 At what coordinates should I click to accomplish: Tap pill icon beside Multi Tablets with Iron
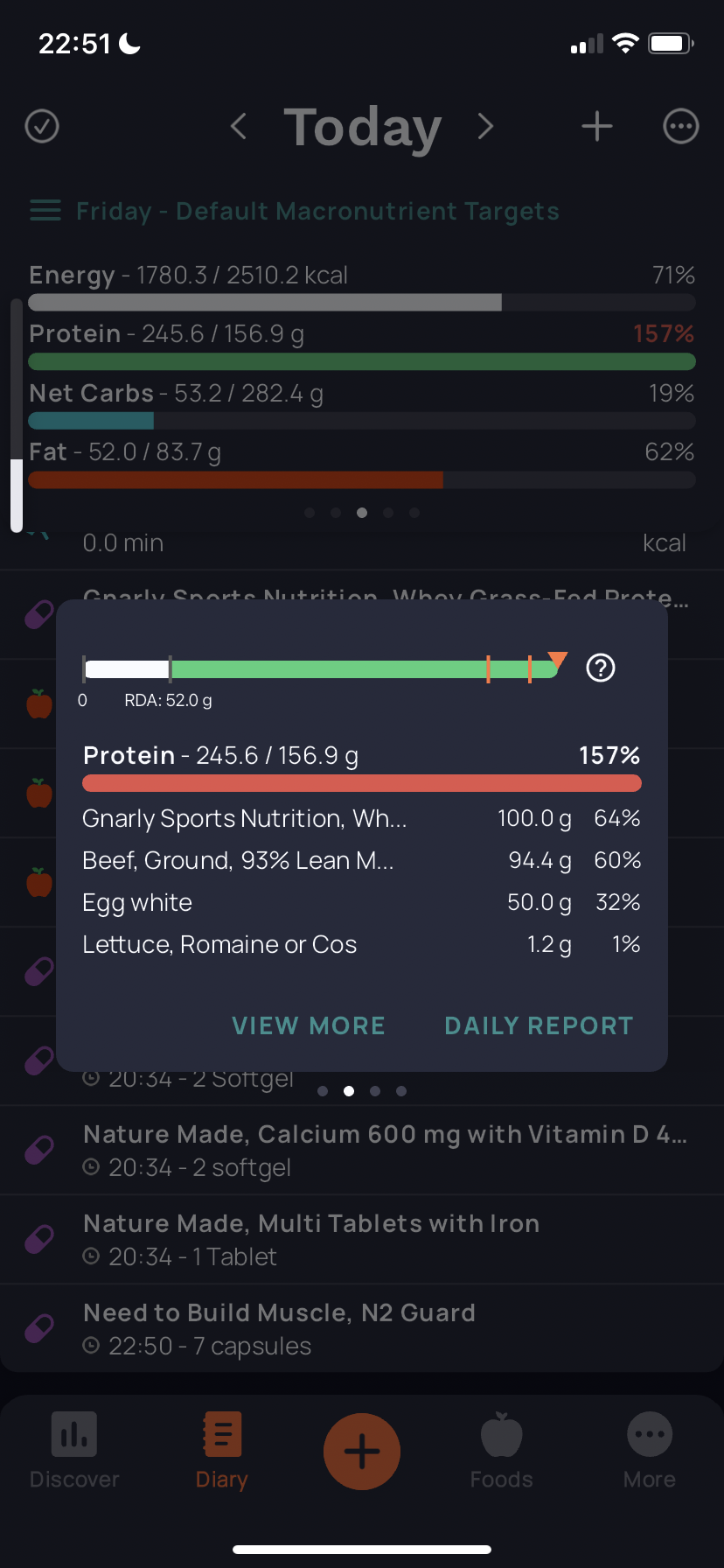pyautogui.click(x=39, y=1238)
